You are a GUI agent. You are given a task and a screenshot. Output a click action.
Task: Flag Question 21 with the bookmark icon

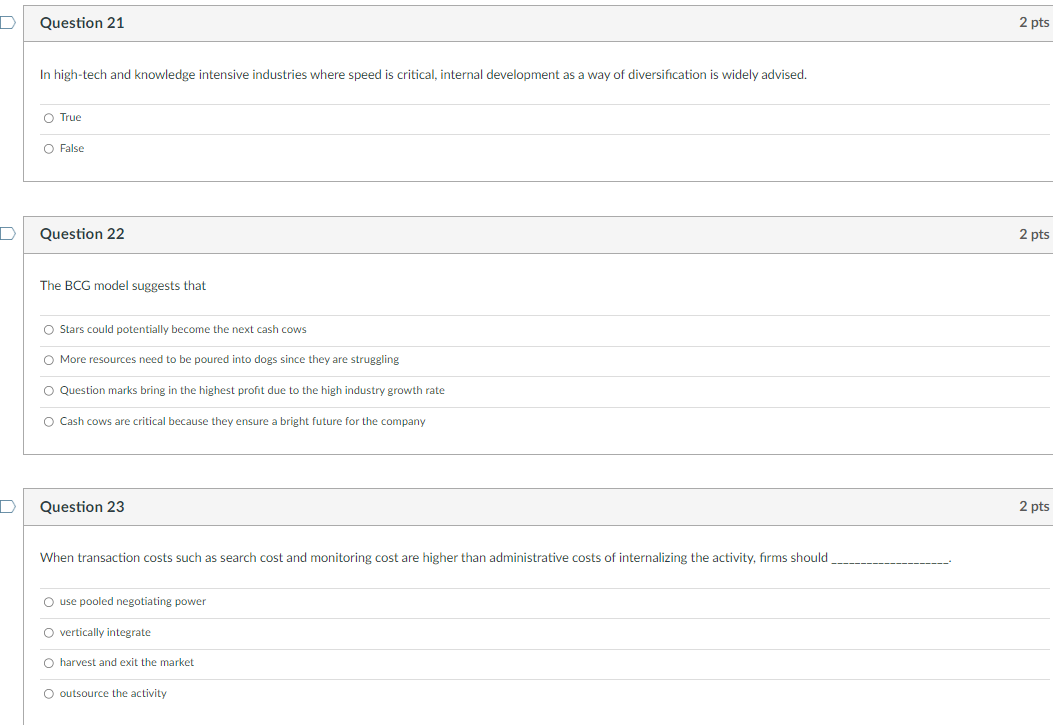7,23
